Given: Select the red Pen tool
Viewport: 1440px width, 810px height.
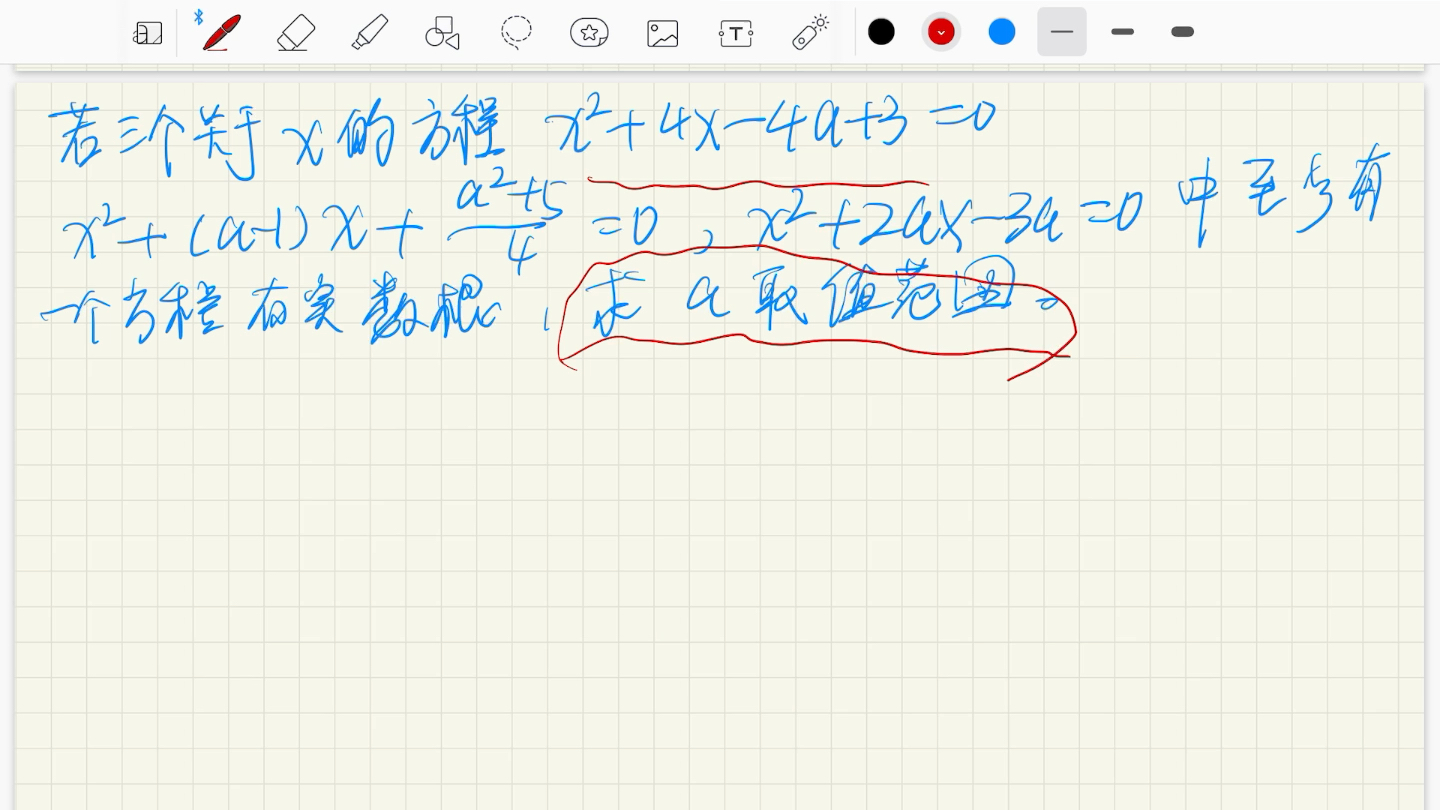Looking at the screenshot, I should (x=221, y=32).
